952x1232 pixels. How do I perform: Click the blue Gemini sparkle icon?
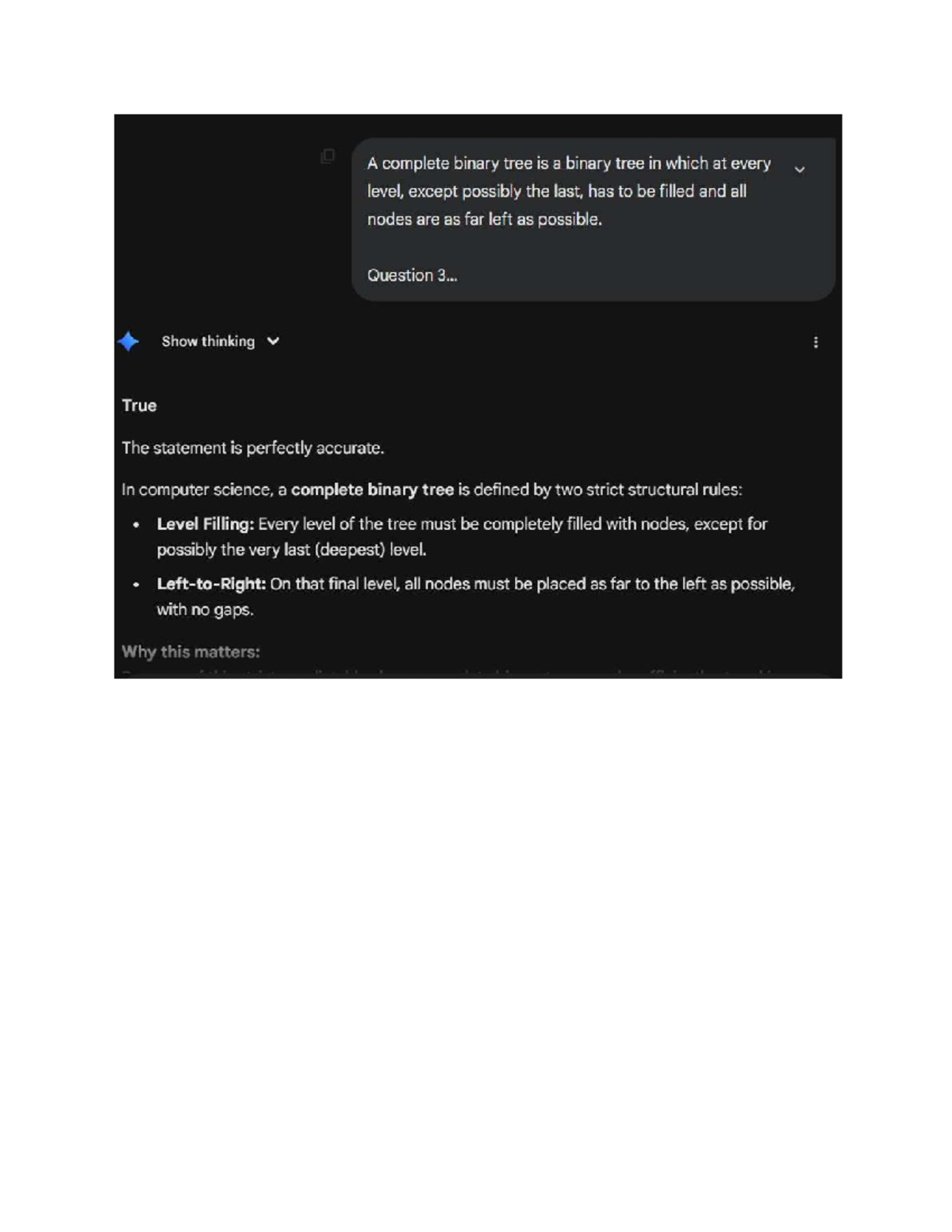pos(129,342)
